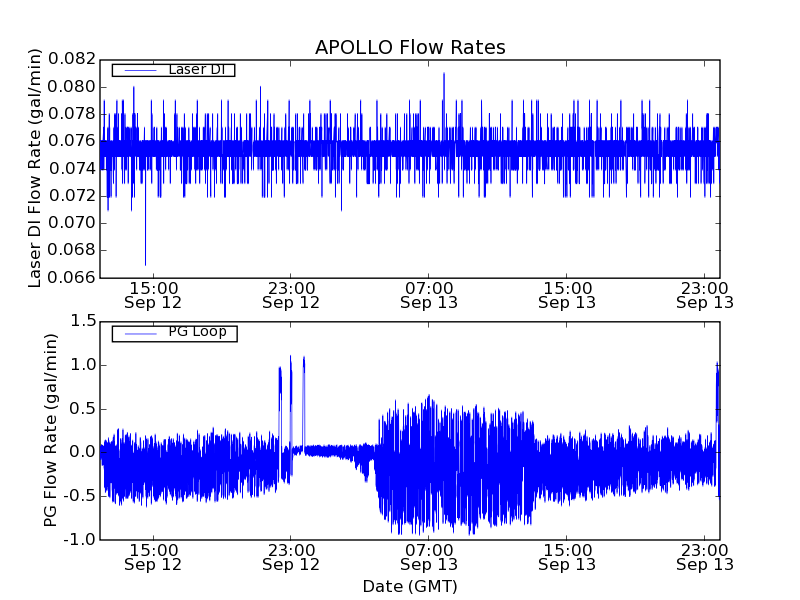Click "07:00 Sep 13" under the PG Loop plot

pyautogui.click(x=429, y=557)
